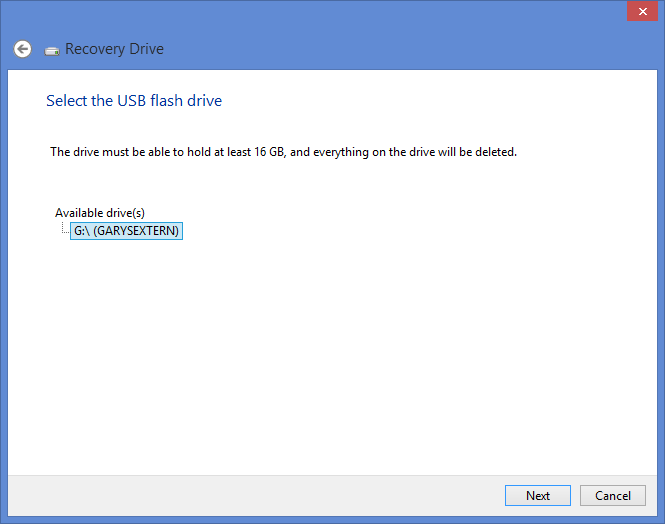The height and width of the screenshot is (524, 665).
Task: Cancel the recovery drive wizard
Action: click(613, 495)
